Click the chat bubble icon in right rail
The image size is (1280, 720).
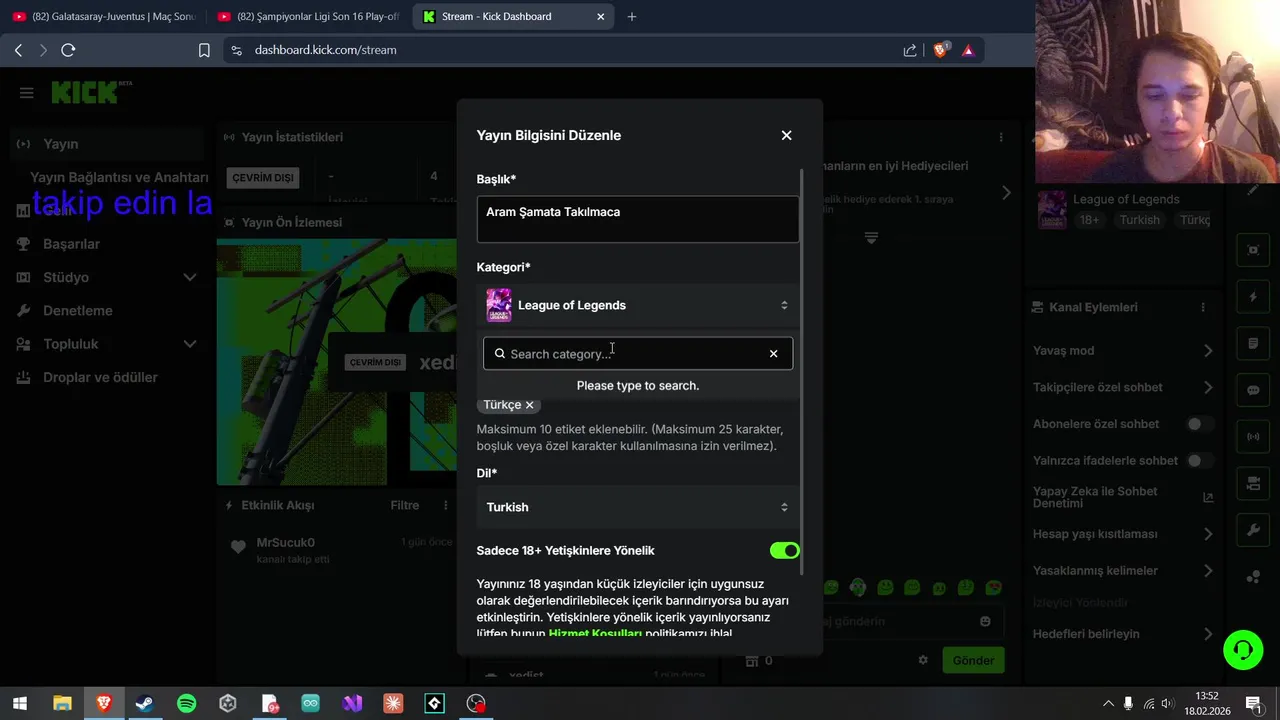point(1253,390)
